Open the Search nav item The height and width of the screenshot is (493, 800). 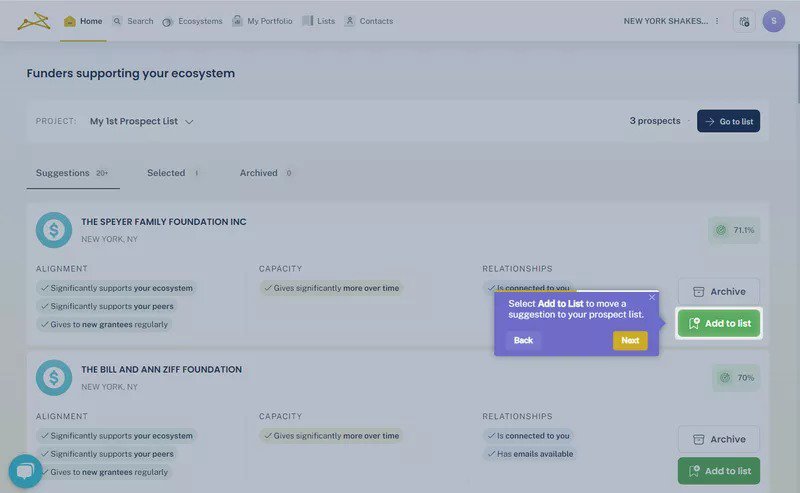click(x=133, y=21)
